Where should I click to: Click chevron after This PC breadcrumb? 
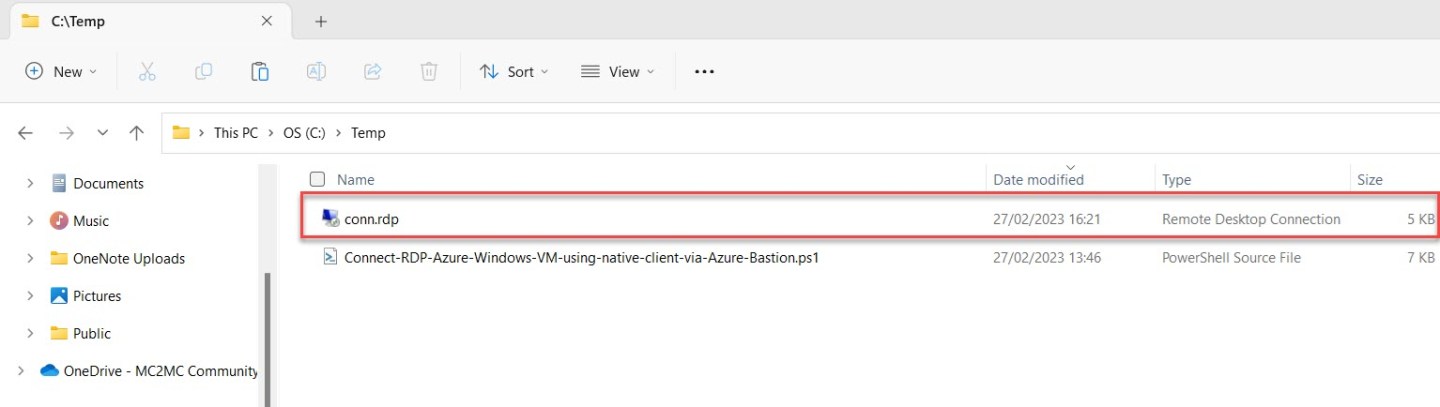(270, 133)
